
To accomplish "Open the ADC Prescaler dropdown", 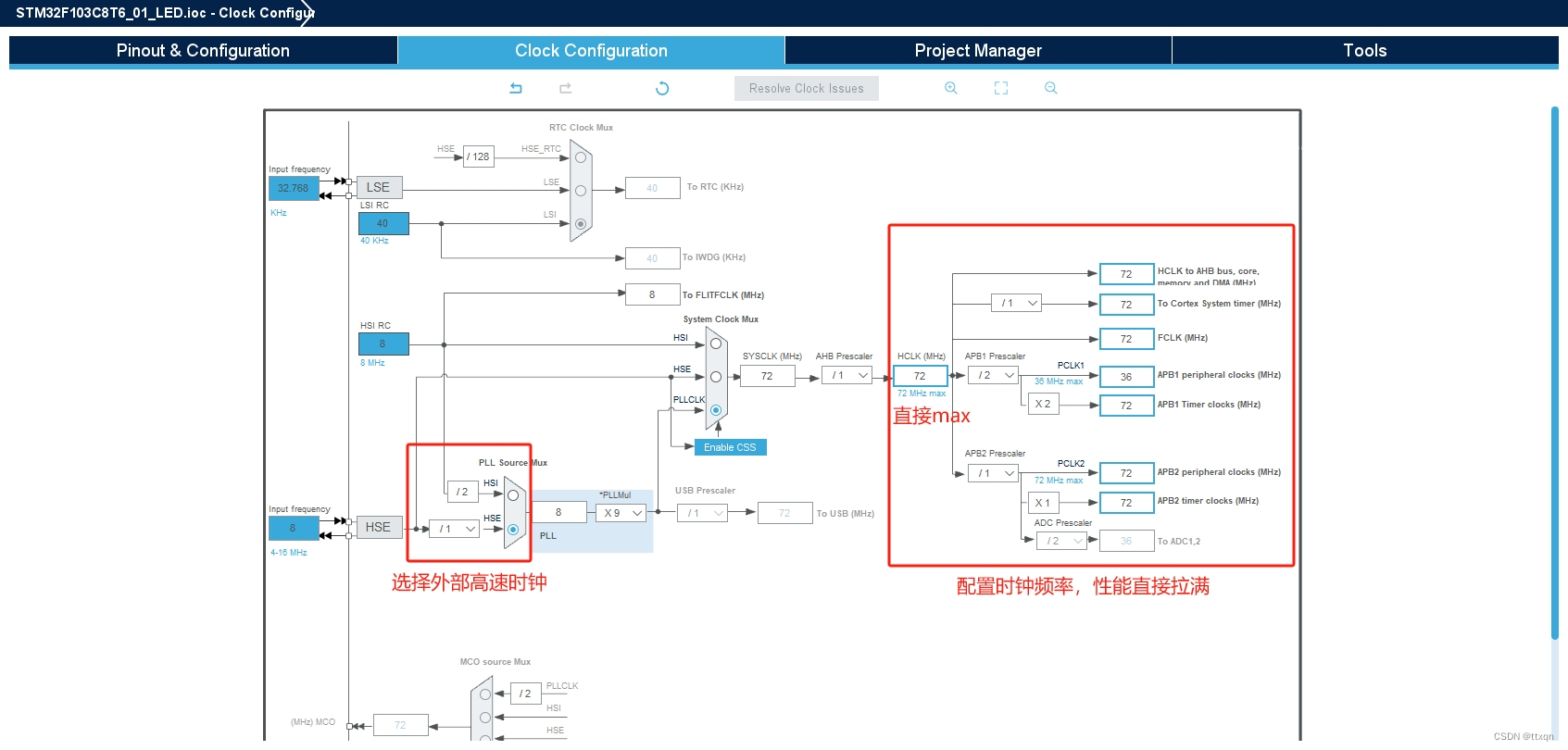I will (x=1061, y=541).
